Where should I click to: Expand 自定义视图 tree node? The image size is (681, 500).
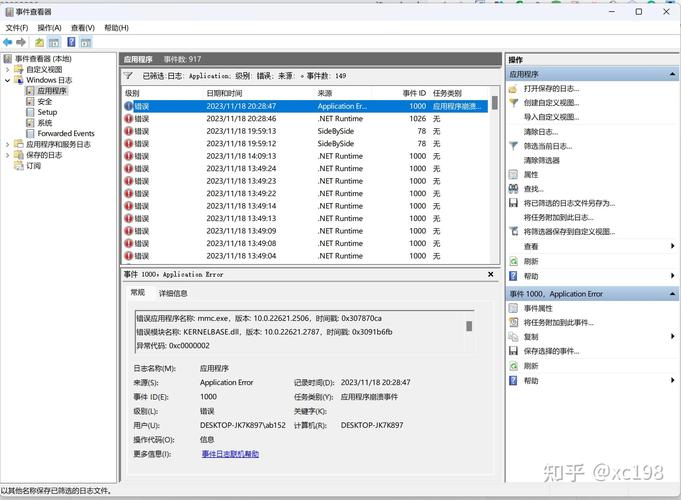tap(7, 70)
